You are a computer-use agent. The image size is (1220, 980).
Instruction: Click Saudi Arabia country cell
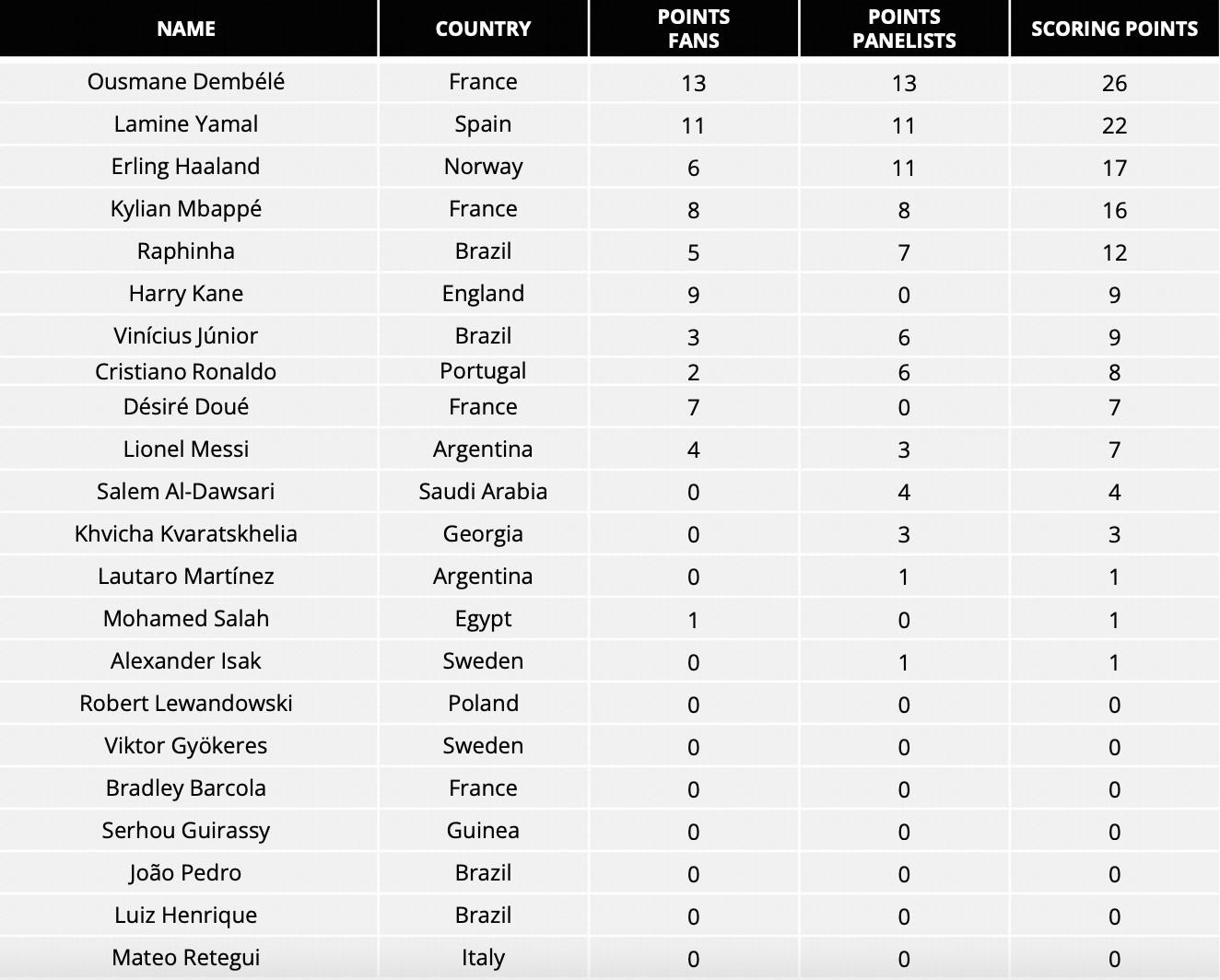tap(483, 492)
